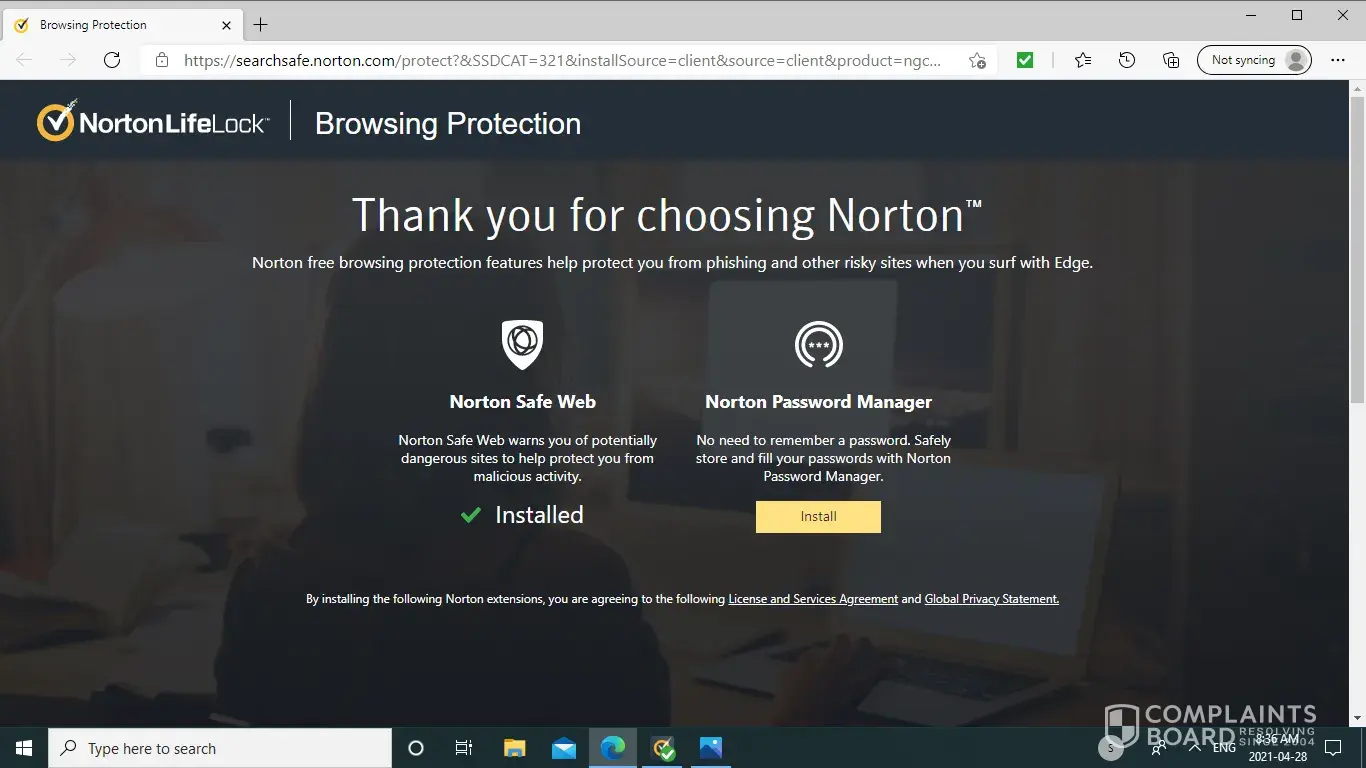Open a new browser tab
The height and width of the screenshot is (768, 1366).
(260, 25)
